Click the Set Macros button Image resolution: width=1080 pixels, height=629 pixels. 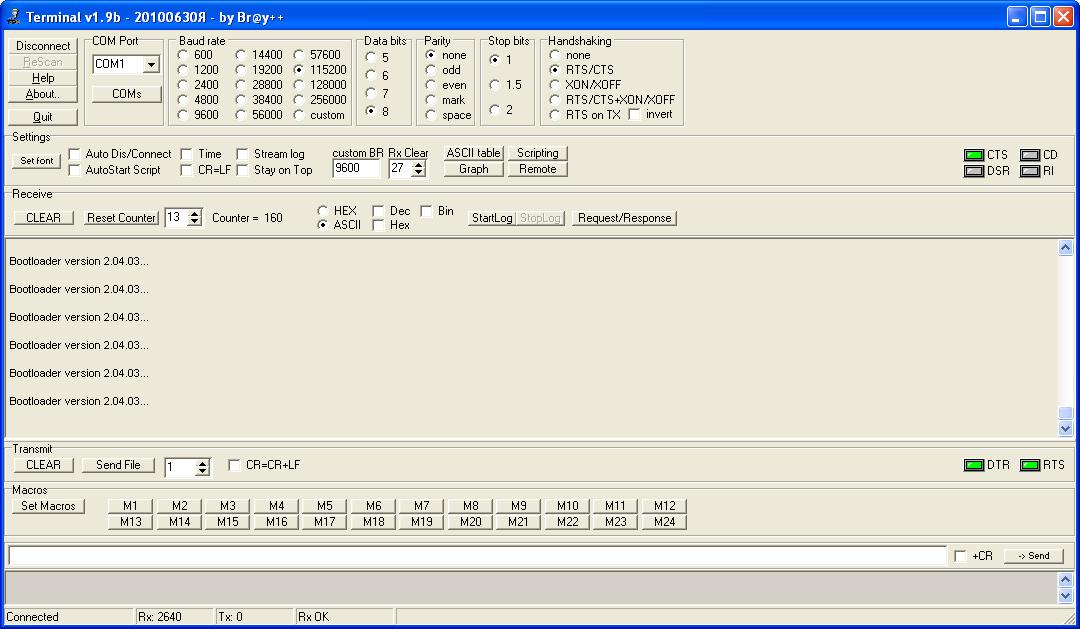pyautogui.click(x=48, y=506)
